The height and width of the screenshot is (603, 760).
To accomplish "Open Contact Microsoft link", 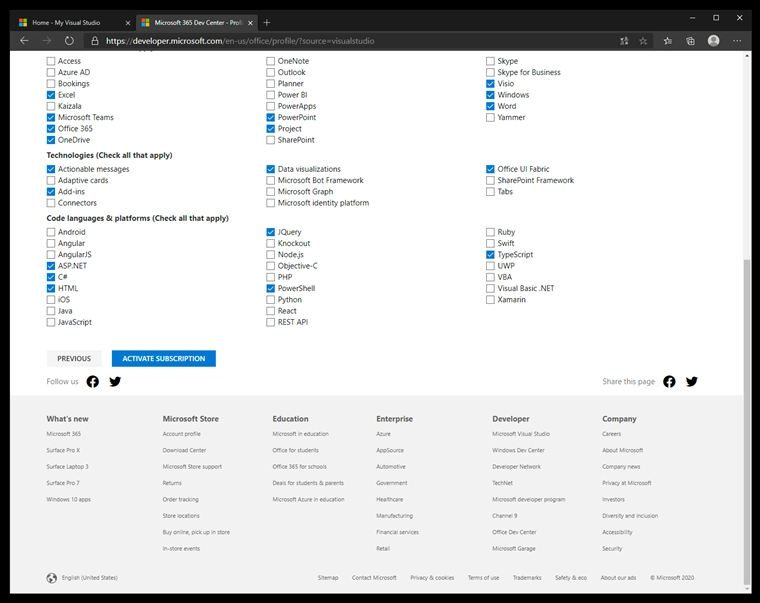I will pos(374,578).
